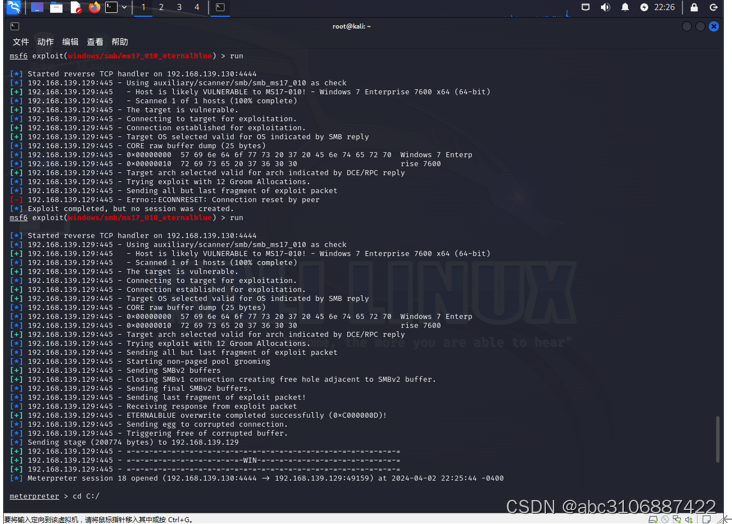Switch to workspace 1
The width and height of the screenshot is (732, 524).
pyautogui.click(x=143, y=7)
